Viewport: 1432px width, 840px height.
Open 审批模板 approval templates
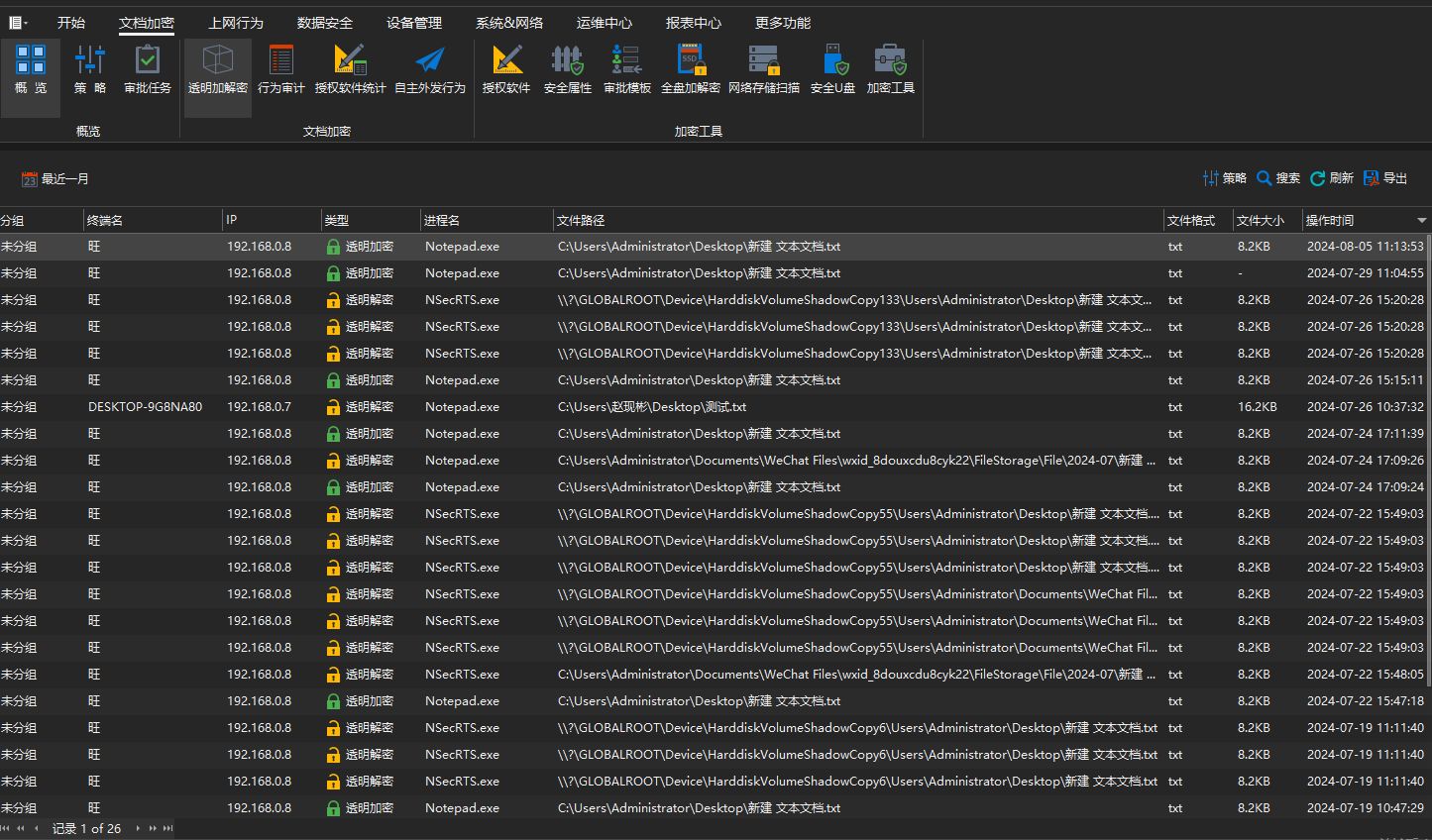click(x=627, y=69)
